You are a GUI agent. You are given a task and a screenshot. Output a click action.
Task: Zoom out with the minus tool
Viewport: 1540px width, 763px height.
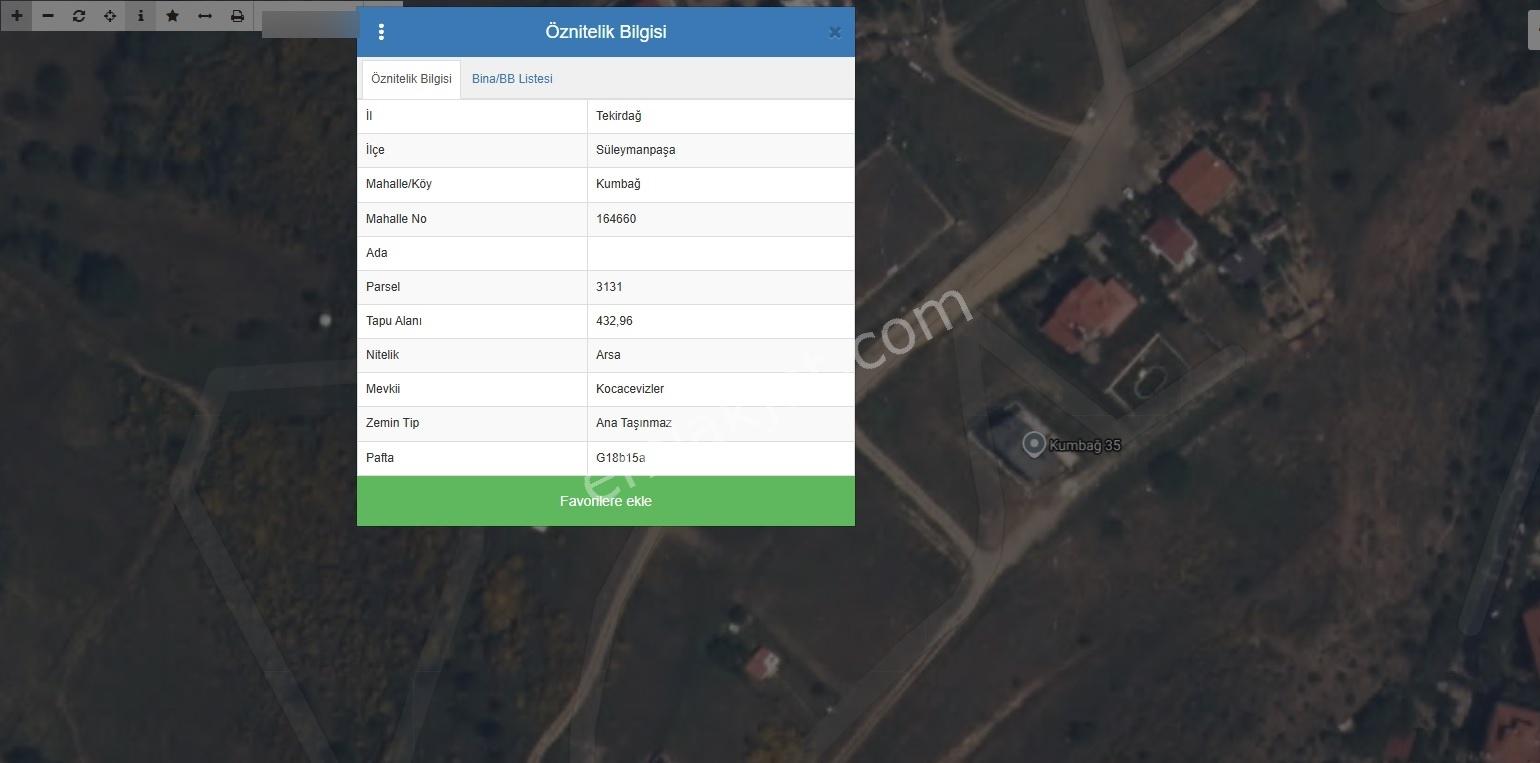tap(47, 16)
